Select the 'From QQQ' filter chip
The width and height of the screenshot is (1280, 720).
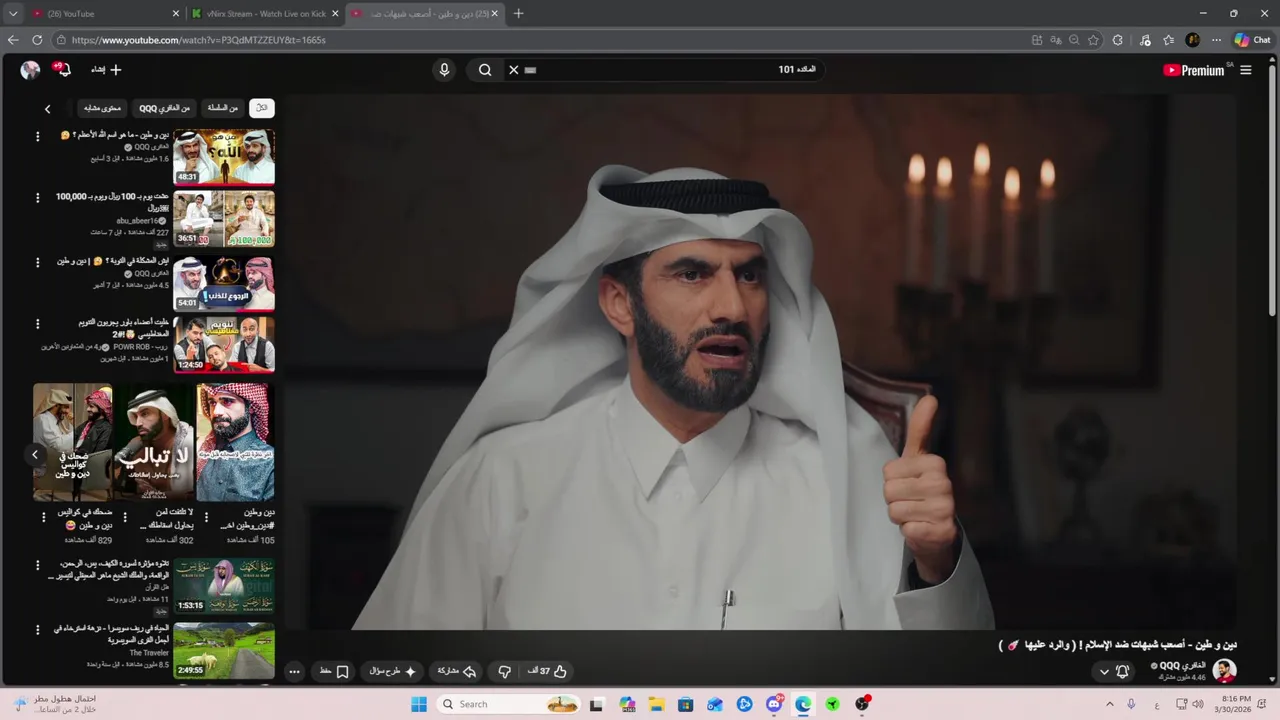(165, 108)
